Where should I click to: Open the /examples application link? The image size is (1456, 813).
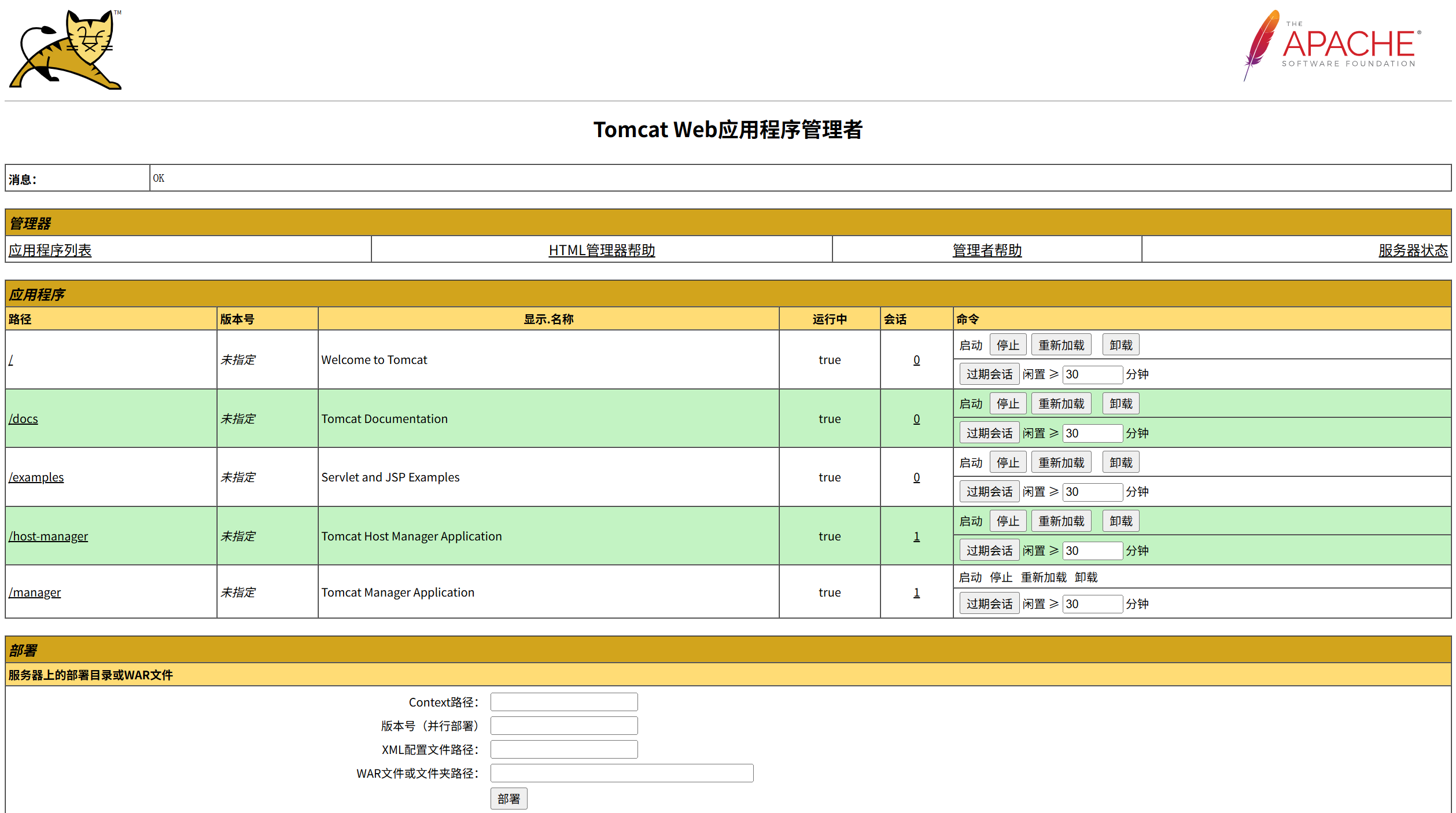coord(36,477)
